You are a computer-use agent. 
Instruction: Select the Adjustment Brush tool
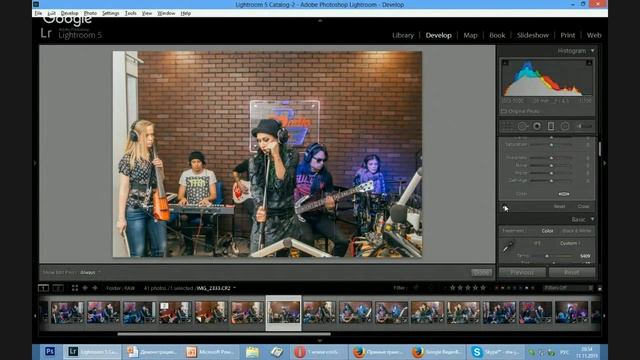coord(584,127)
